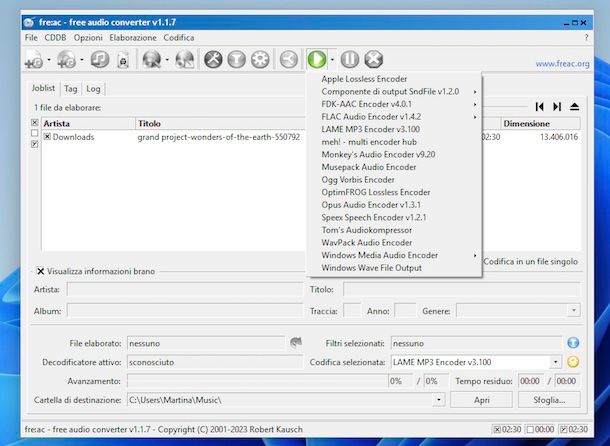Open dropdown arrow next to CDDB query icon
The image size is (610, 446).
(x=167, y=60)
